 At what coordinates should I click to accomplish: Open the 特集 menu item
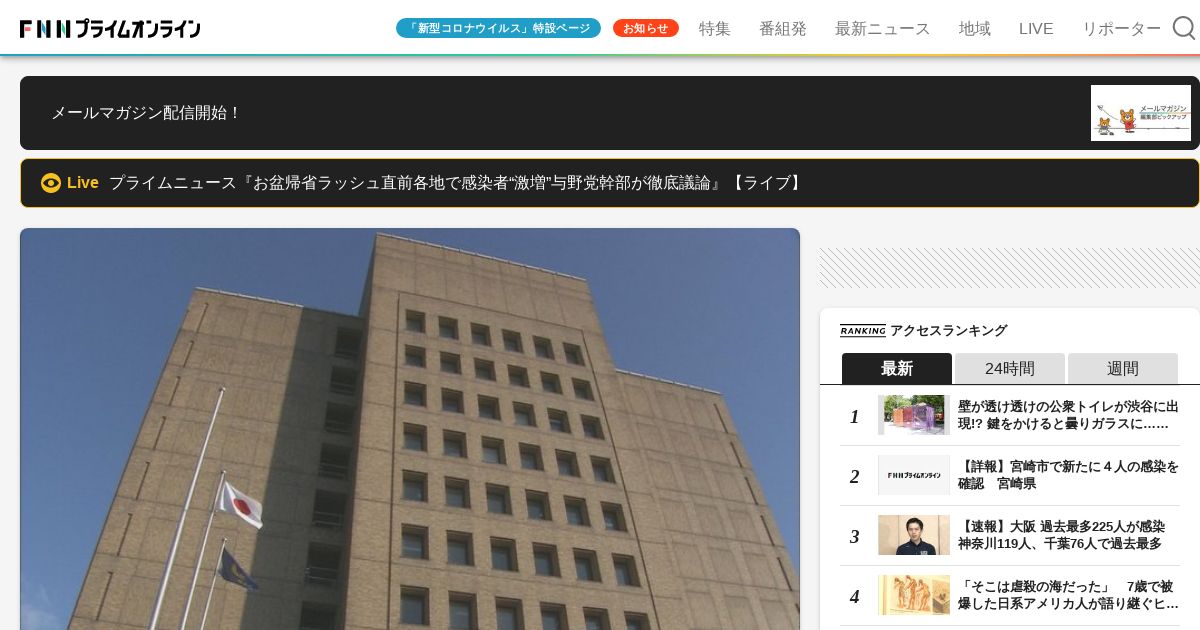tap(715, 28)
